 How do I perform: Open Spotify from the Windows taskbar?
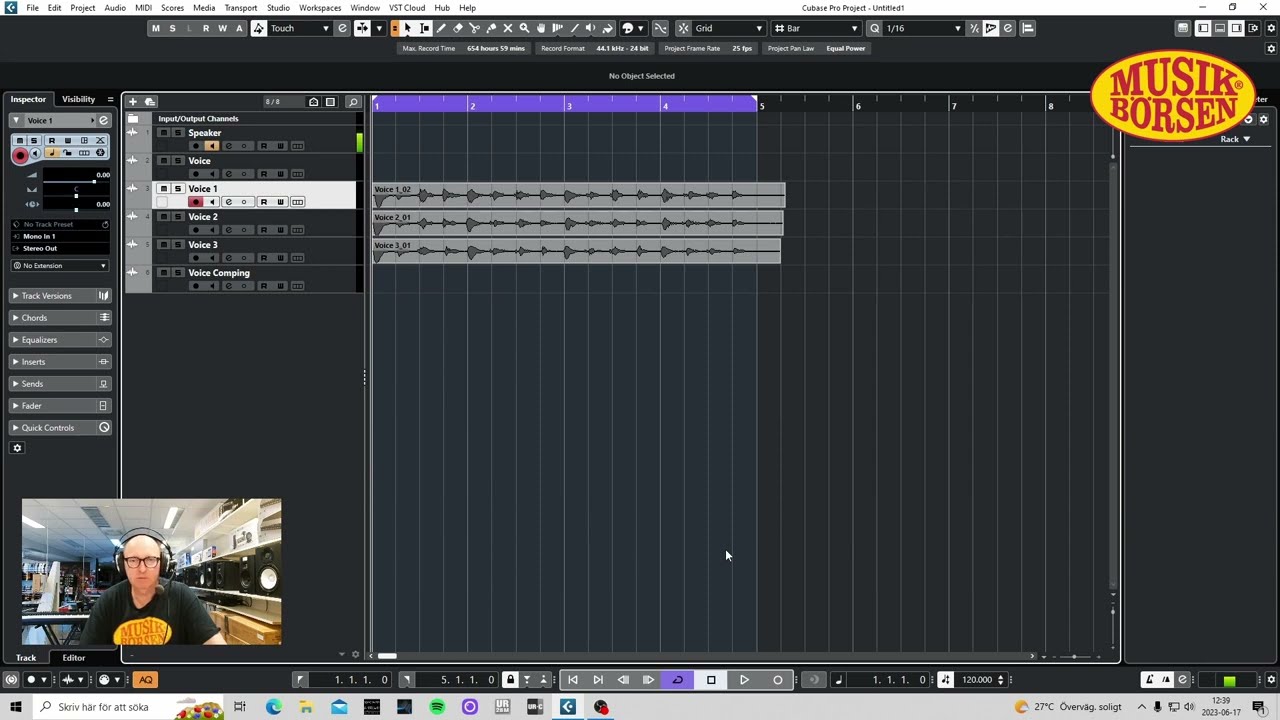pyautogui.click(x=437, y=707)
